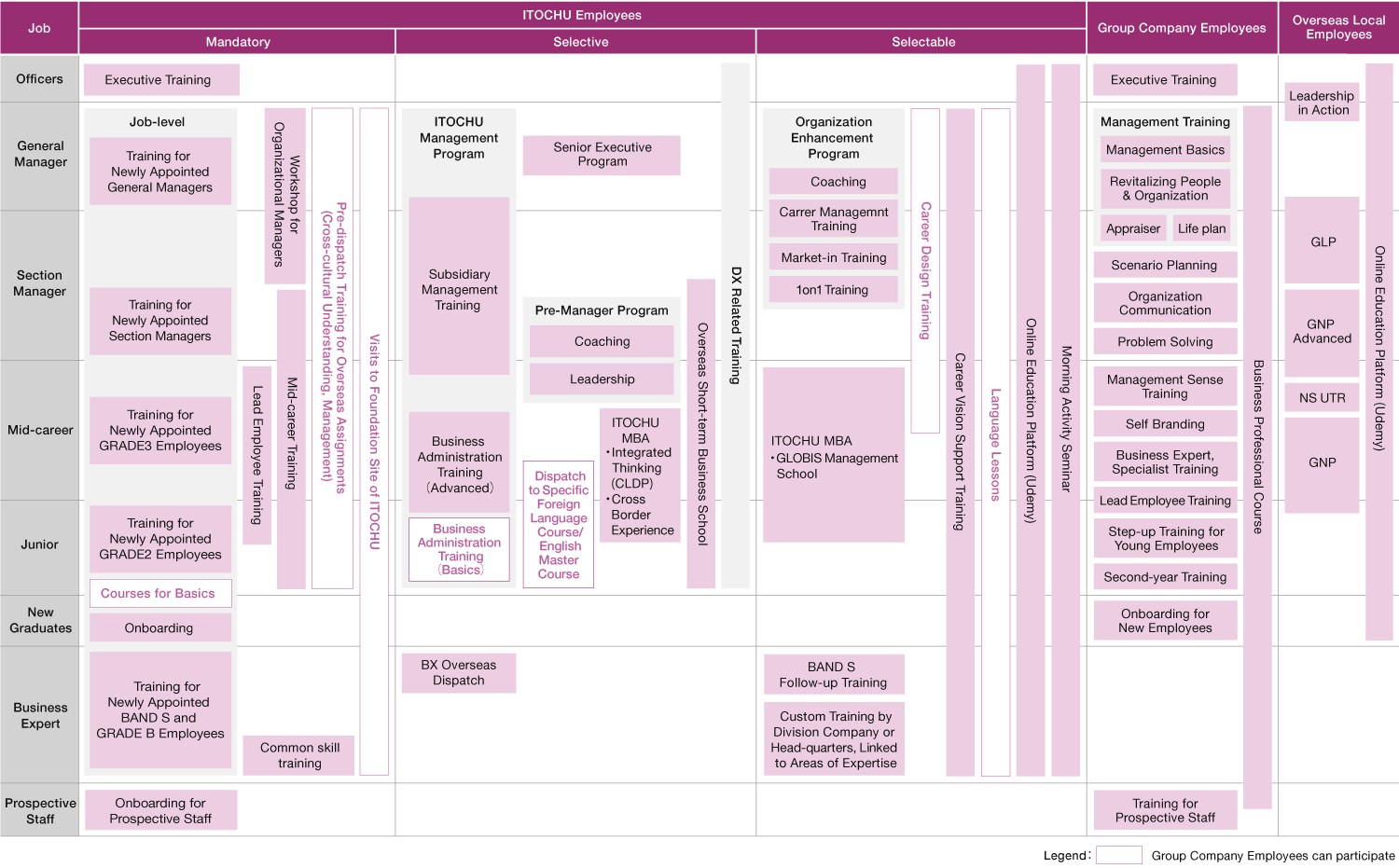Image resolution: width=1399 pixels, height=868 pixels.
Task: Select BAND S Follow-up Training
Action: (x=834, y=675)
